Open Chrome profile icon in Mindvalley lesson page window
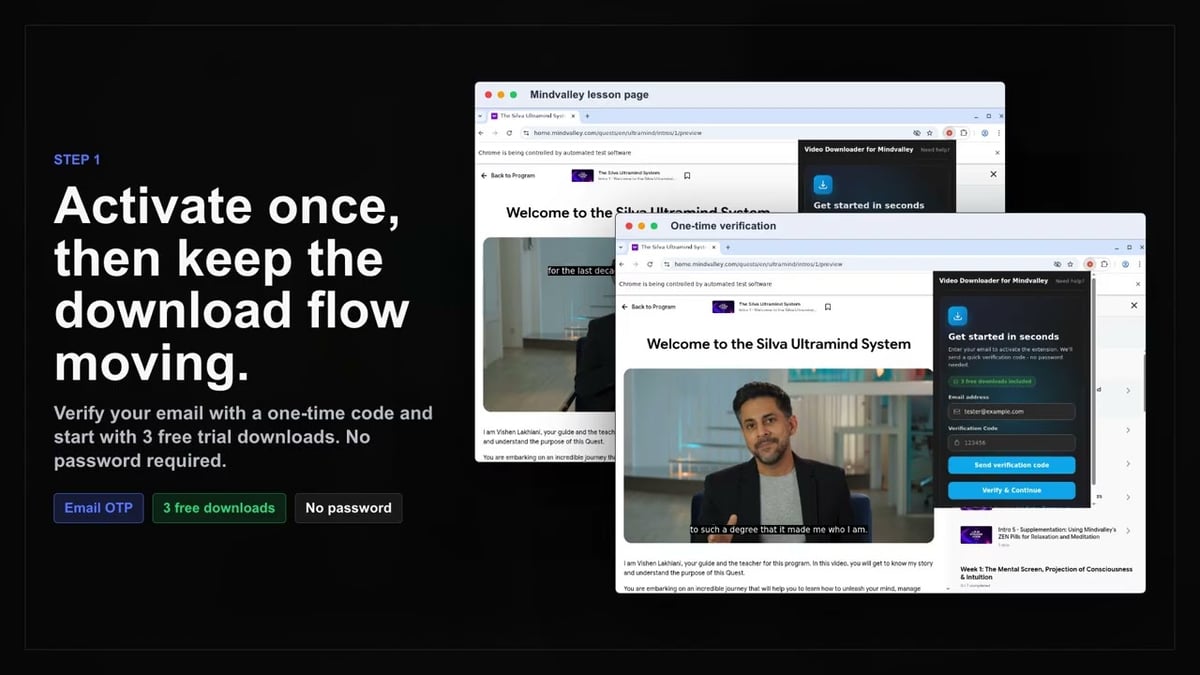The image size is (1200, 675). [x=985, y=133]
